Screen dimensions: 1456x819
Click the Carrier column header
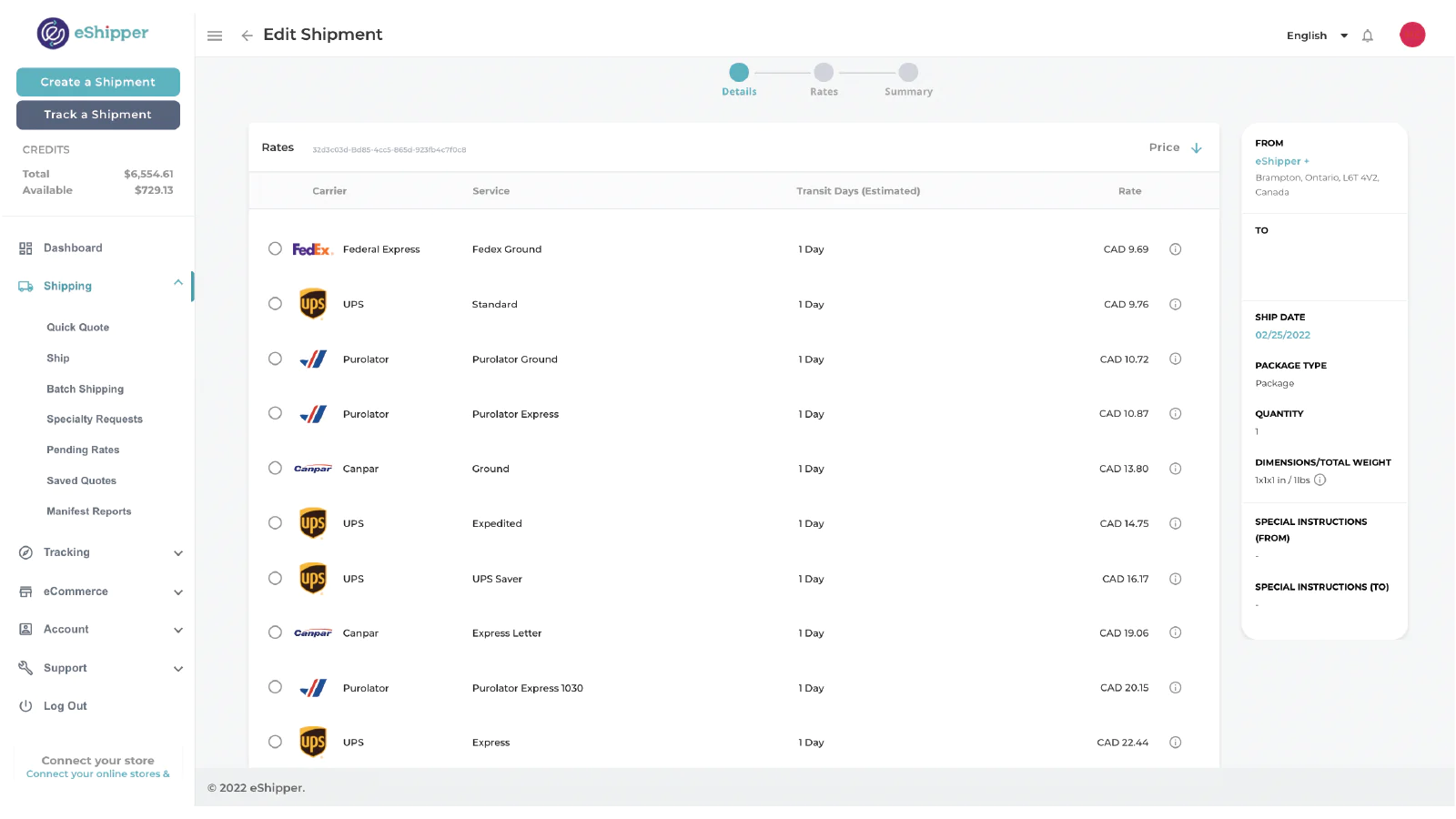329,191
